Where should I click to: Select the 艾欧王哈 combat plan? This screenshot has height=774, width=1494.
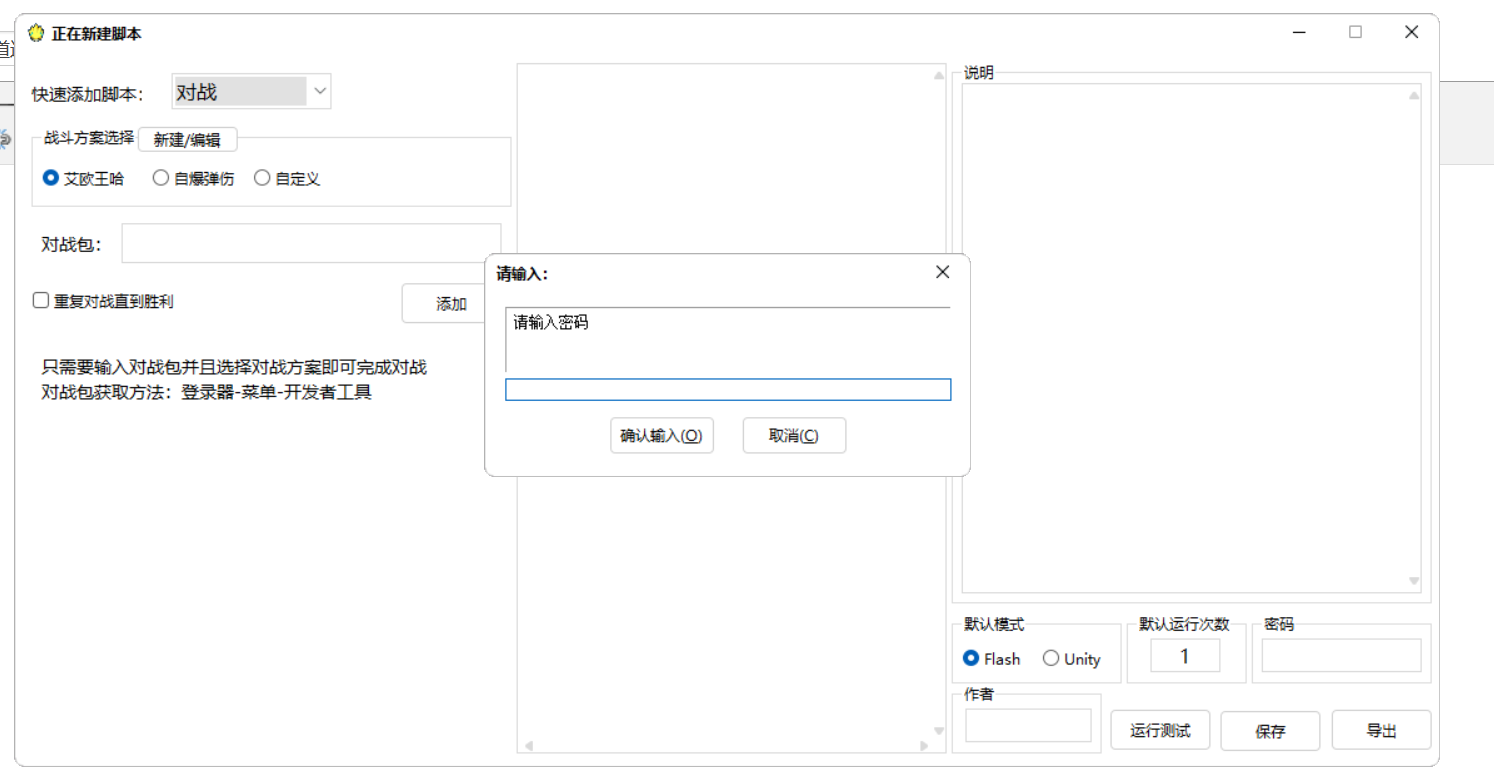pos(50,178)
